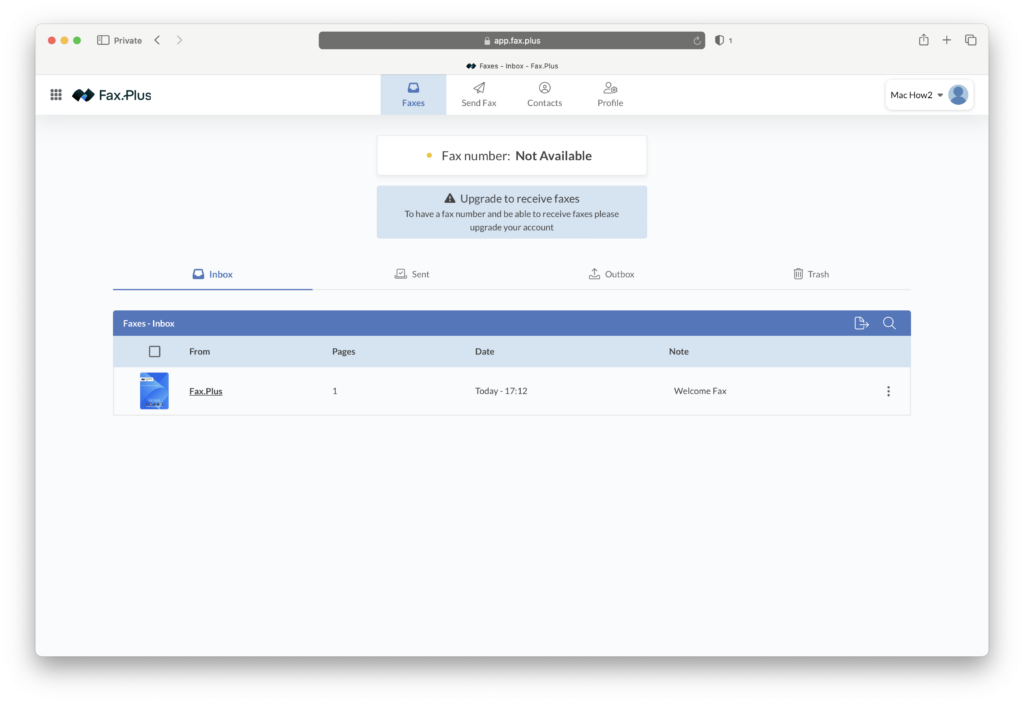This screenshot has height=703, width=1024.
Task: Switch to the Trash folder tab
Action: coord(811,274)
